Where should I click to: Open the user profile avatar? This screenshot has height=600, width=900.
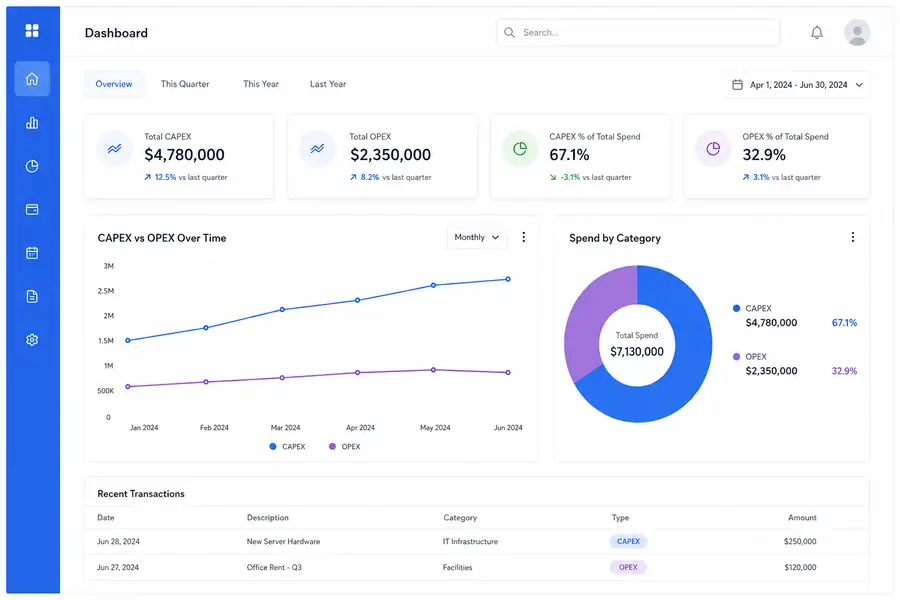(x=857, y=33)
